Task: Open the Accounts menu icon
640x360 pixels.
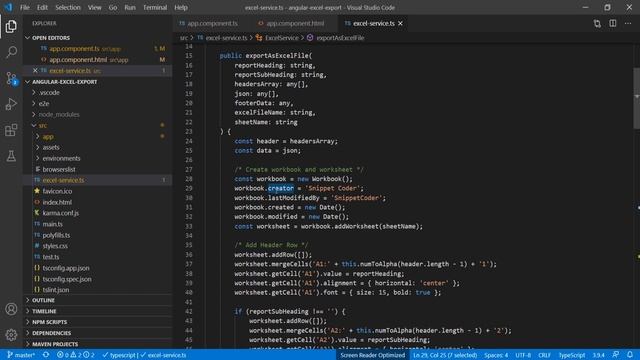Action: click(11, 309)
